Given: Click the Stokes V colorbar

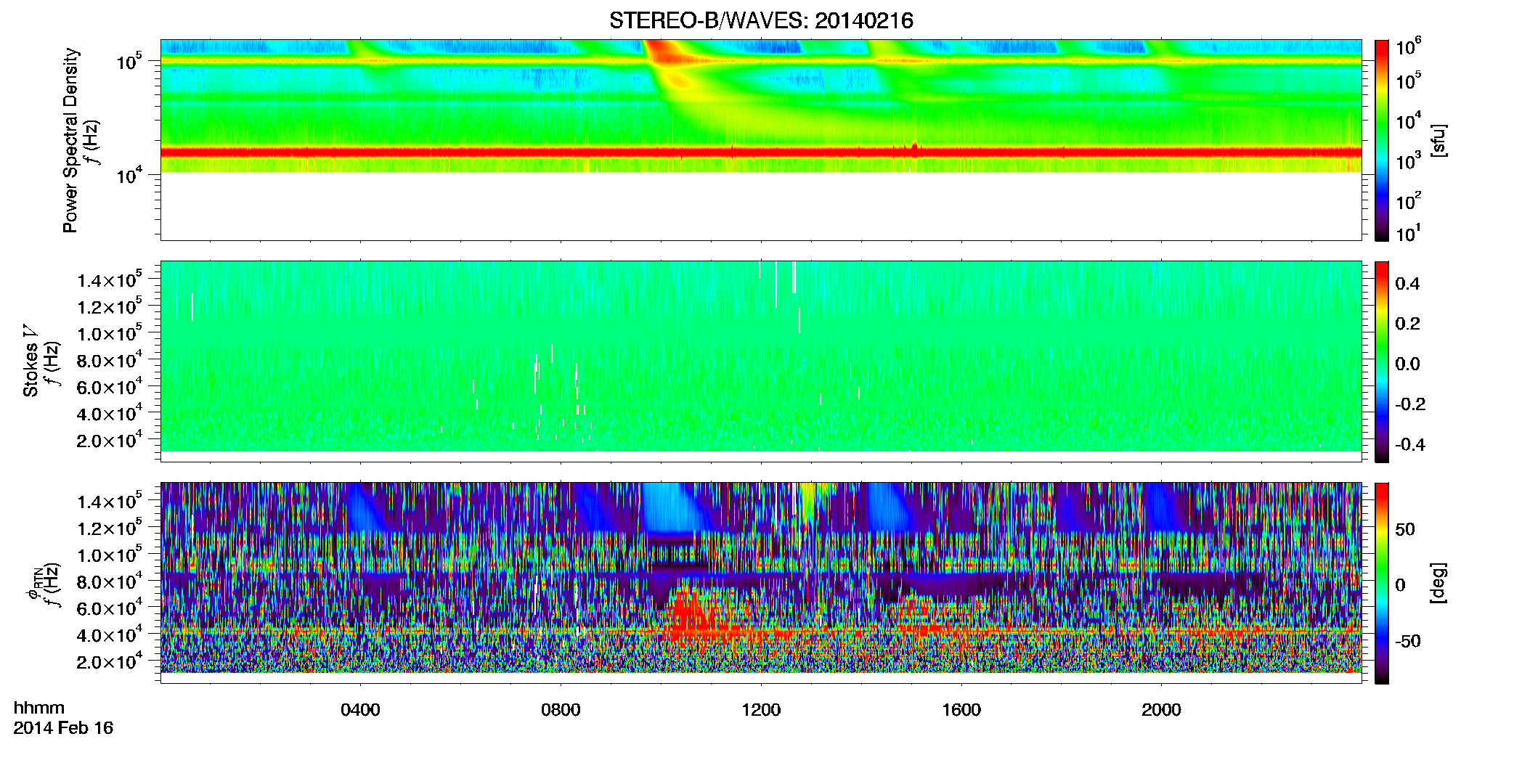Looking at the screenshot, I should coord(1382,362).
